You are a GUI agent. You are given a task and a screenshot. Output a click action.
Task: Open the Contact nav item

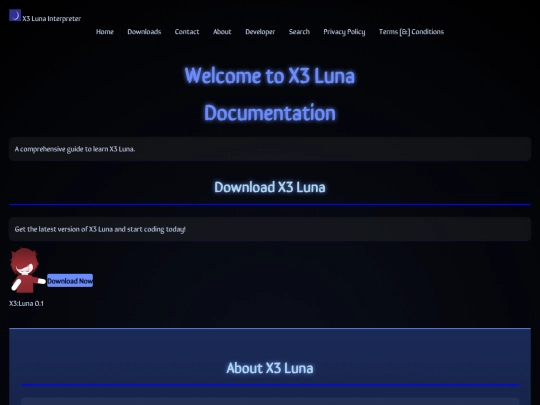click(x=187, y=32)
